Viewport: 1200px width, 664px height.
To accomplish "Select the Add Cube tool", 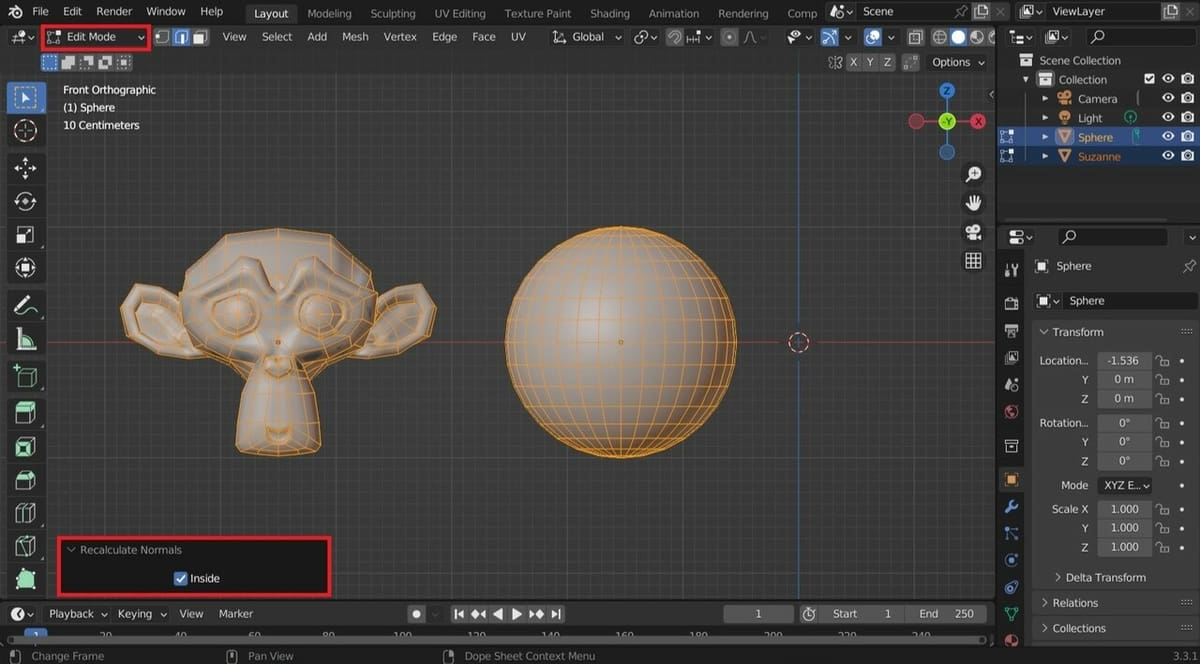I will (25, 376).
